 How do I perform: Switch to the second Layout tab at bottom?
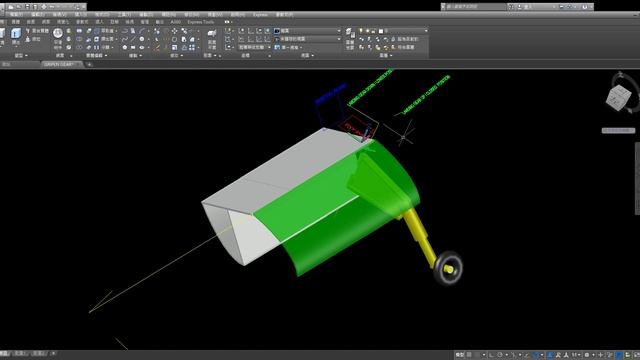point(40,353)
